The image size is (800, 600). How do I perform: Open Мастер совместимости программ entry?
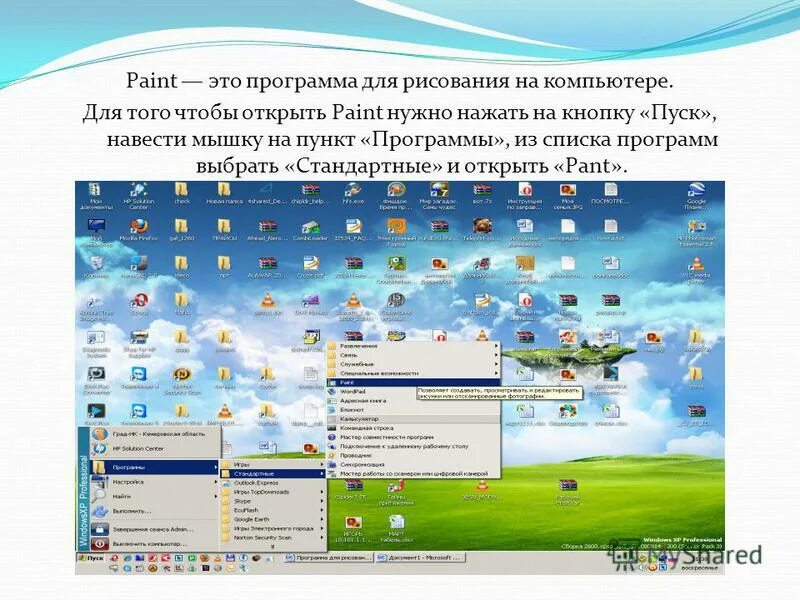[x=413, y=437]
